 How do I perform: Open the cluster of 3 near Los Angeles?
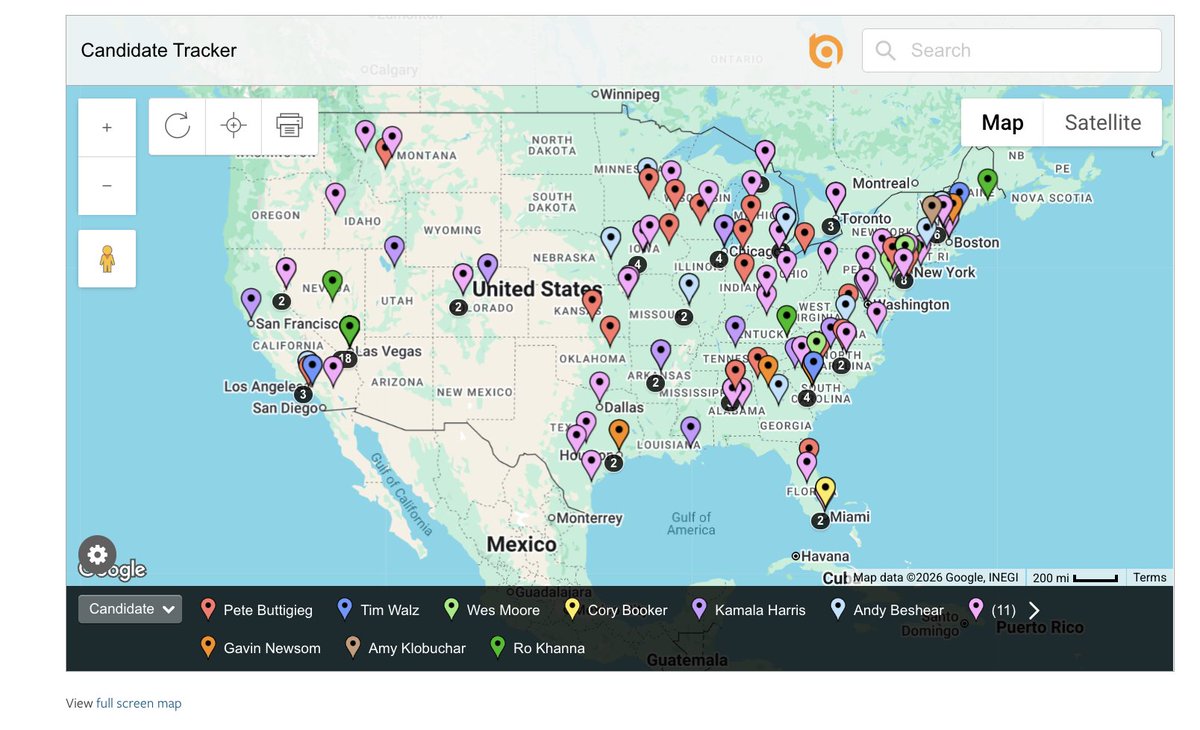click(303, 394)
